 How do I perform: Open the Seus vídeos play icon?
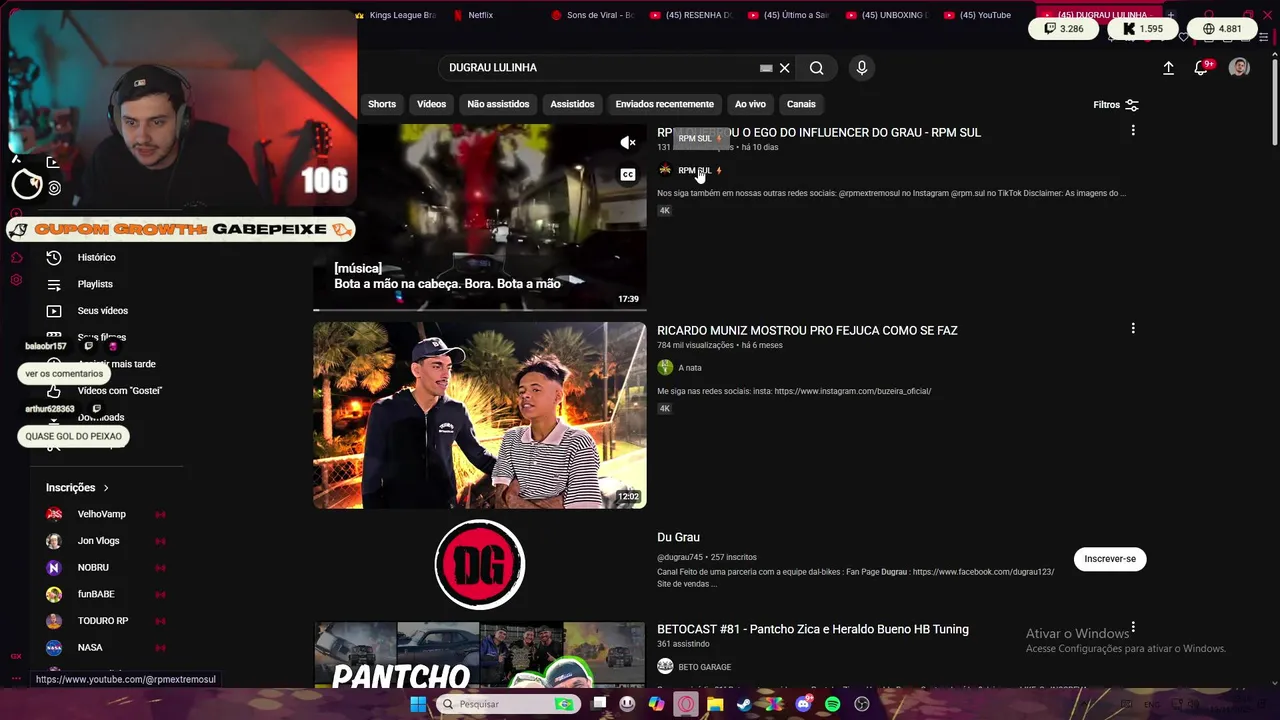pyautogui.click(x=54, y=311)
